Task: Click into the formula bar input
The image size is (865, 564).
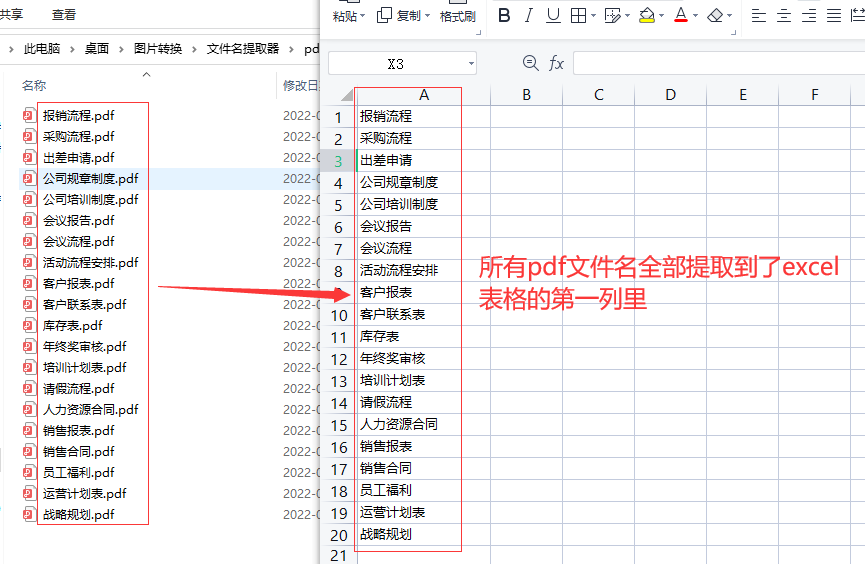Action: 719,63
